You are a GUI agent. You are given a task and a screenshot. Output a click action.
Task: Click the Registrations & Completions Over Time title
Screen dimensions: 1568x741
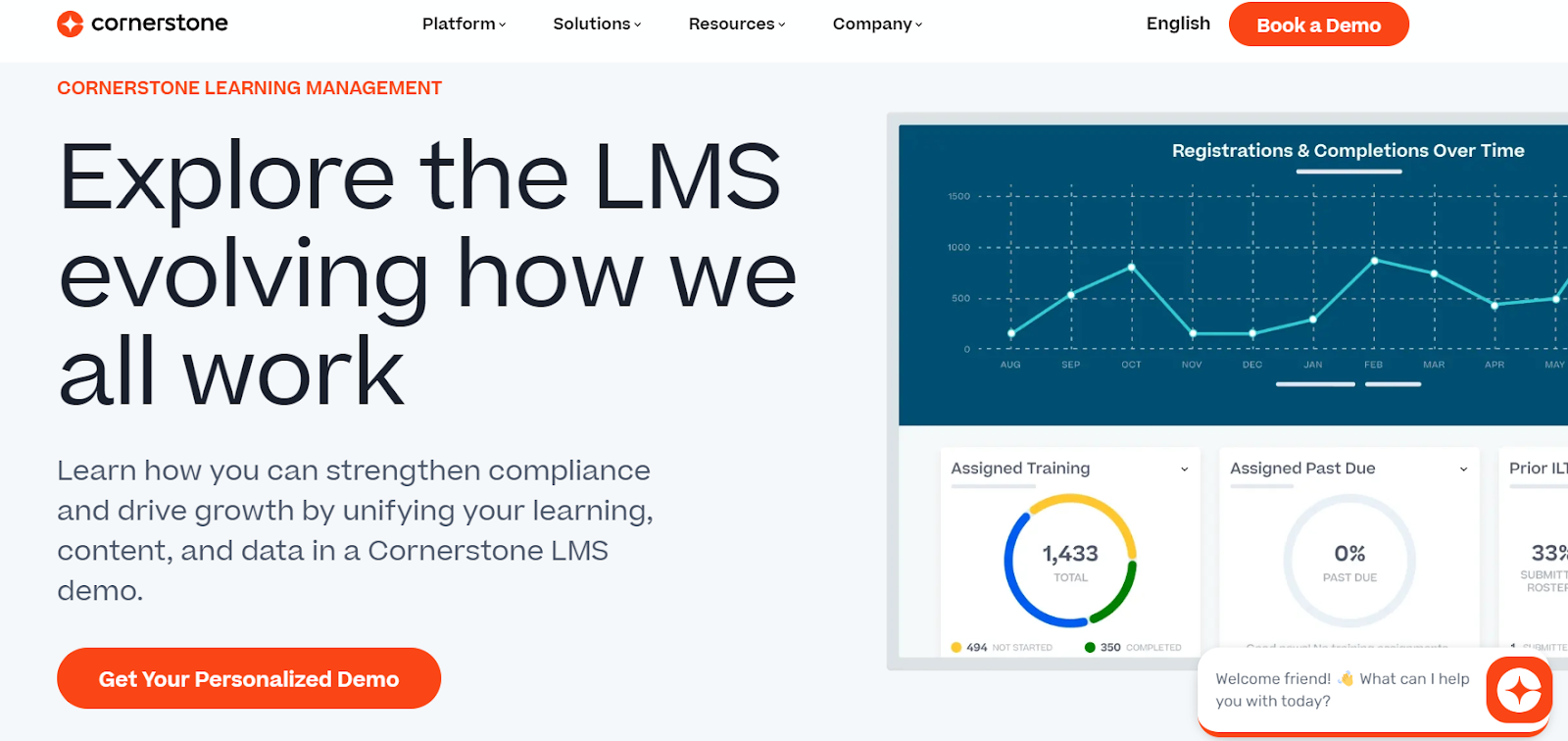point(1347,150)
